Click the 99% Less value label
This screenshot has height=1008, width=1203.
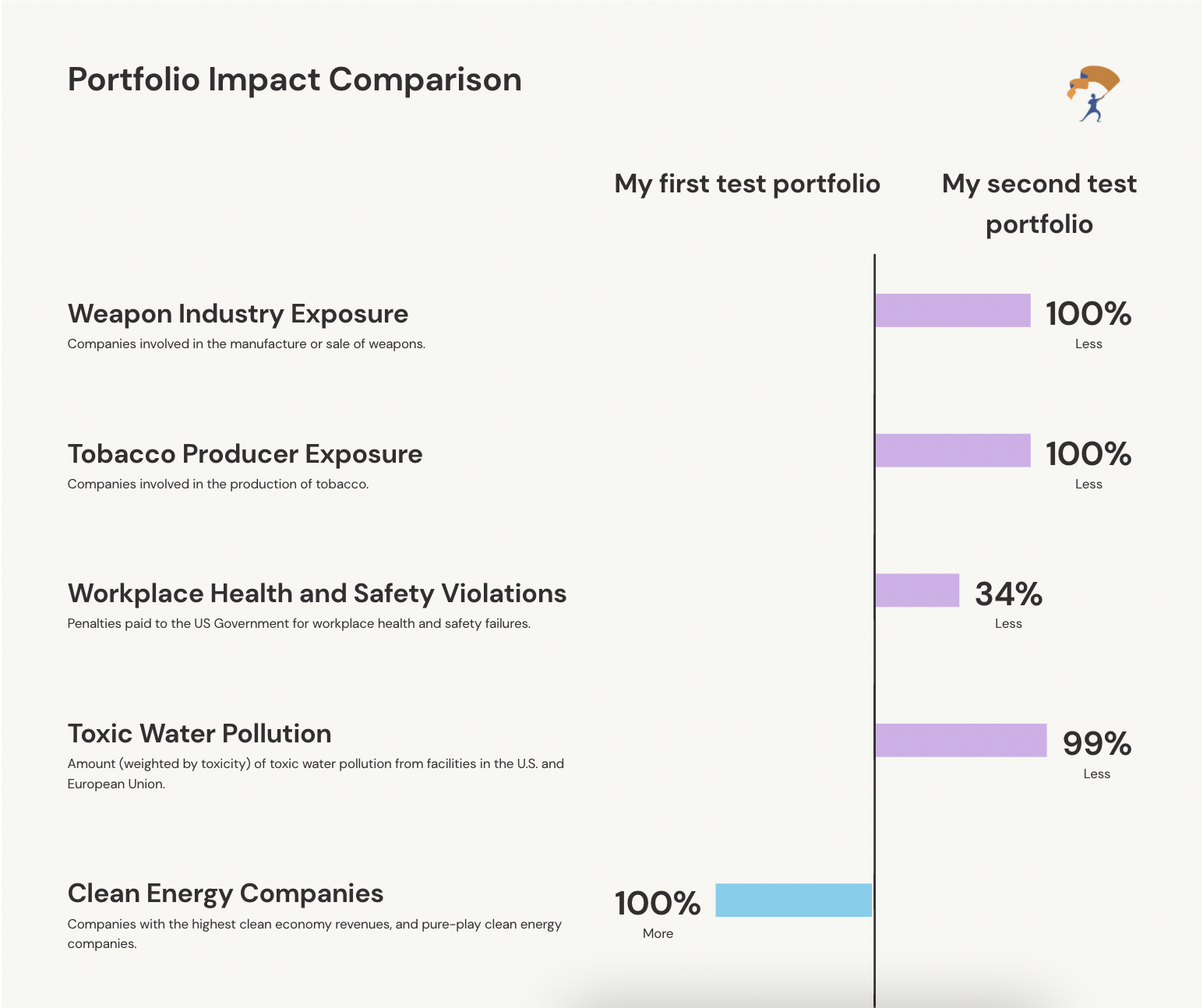1096,754
